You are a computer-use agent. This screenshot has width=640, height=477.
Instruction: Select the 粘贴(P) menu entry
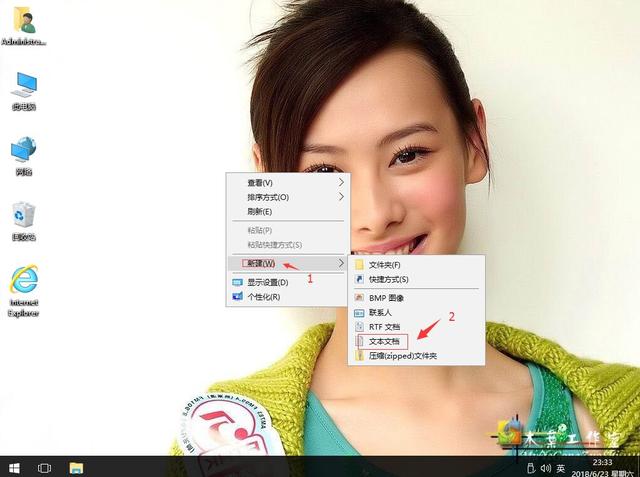(288, 230)
